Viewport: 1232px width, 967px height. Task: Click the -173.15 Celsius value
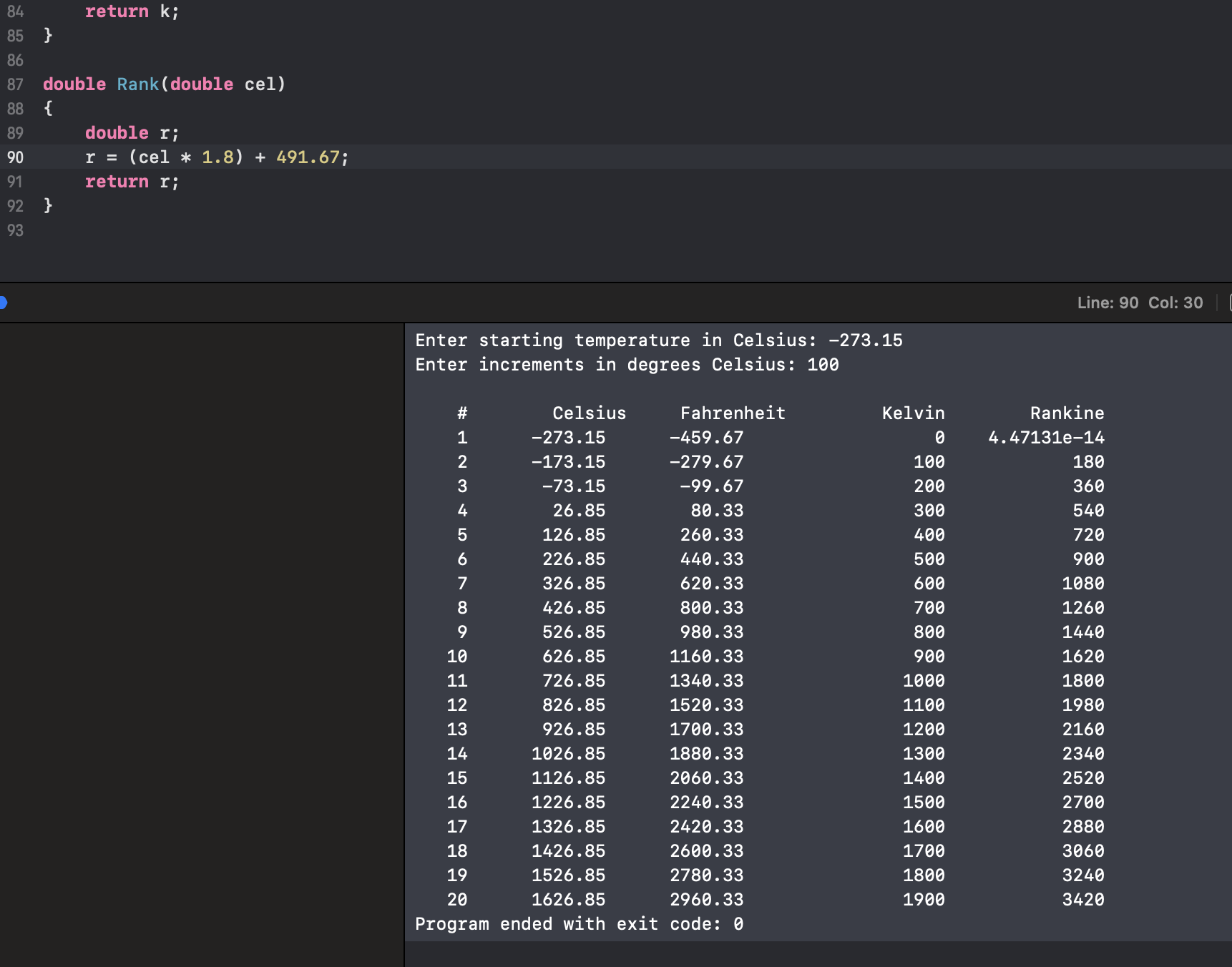pyautogui.click(x=568, y=462)
